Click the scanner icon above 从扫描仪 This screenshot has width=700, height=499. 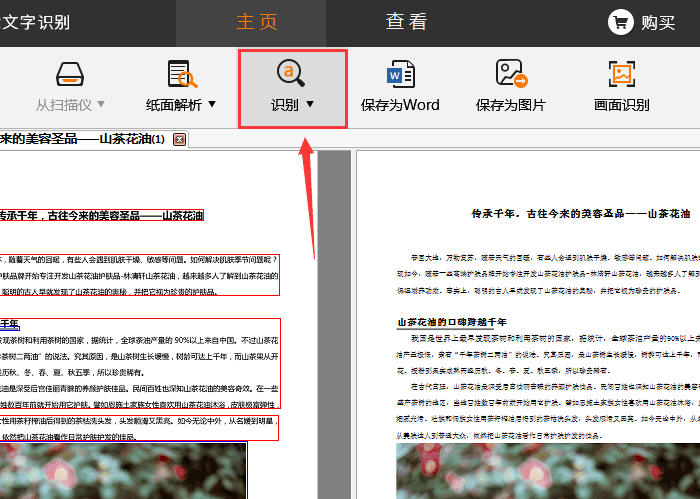(70, 74)
